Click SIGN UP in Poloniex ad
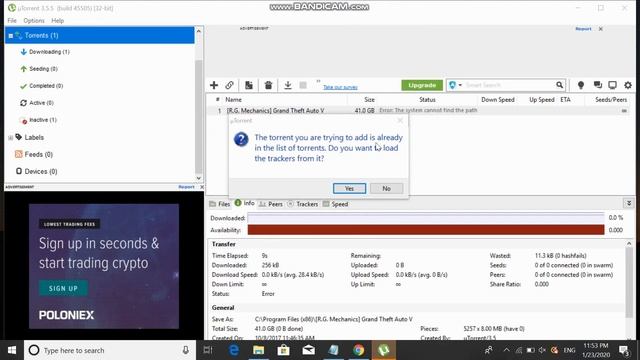Image resolution: width=640 pixels, height=360 pixels. click(x=63, y=288)
